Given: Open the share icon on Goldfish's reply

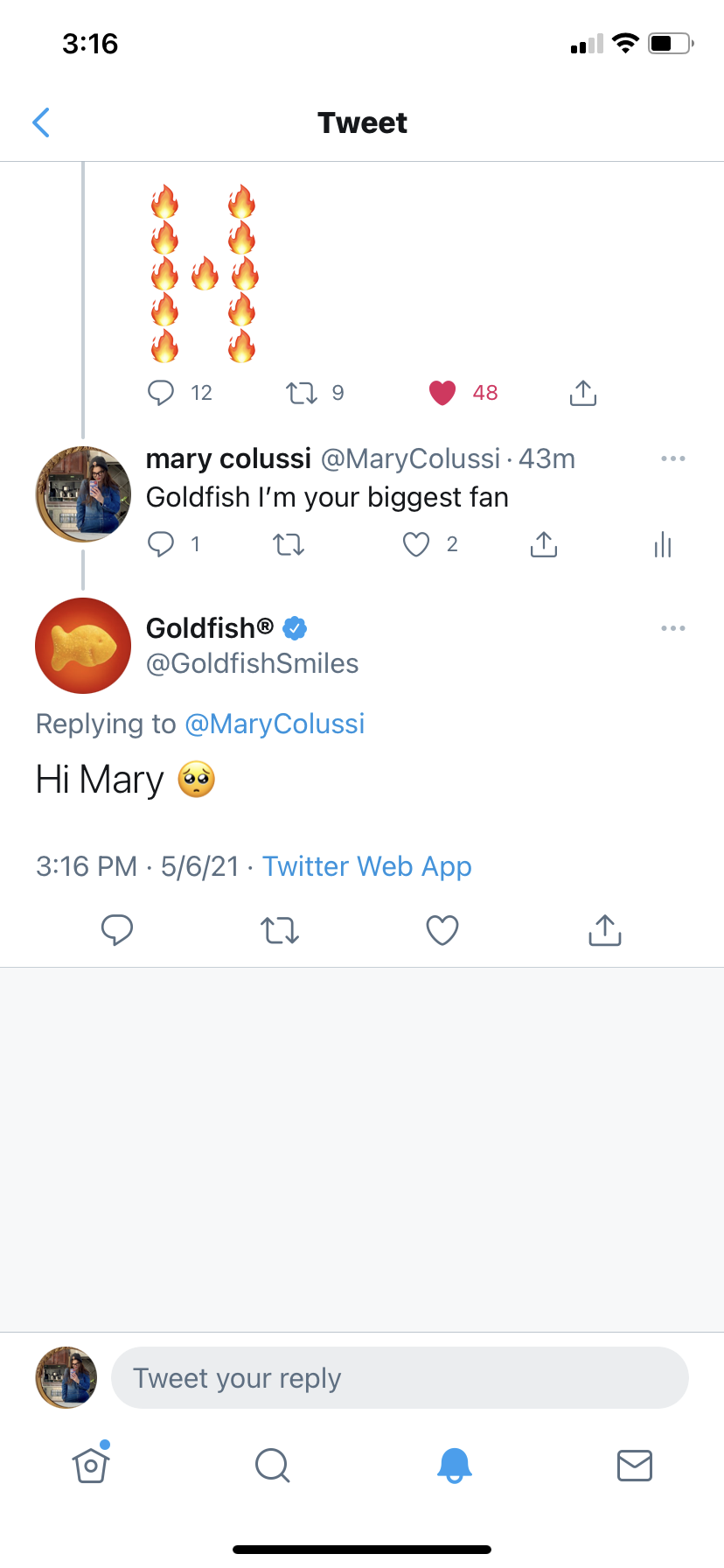Looking at the screenshot, I should tap(604, 930).
